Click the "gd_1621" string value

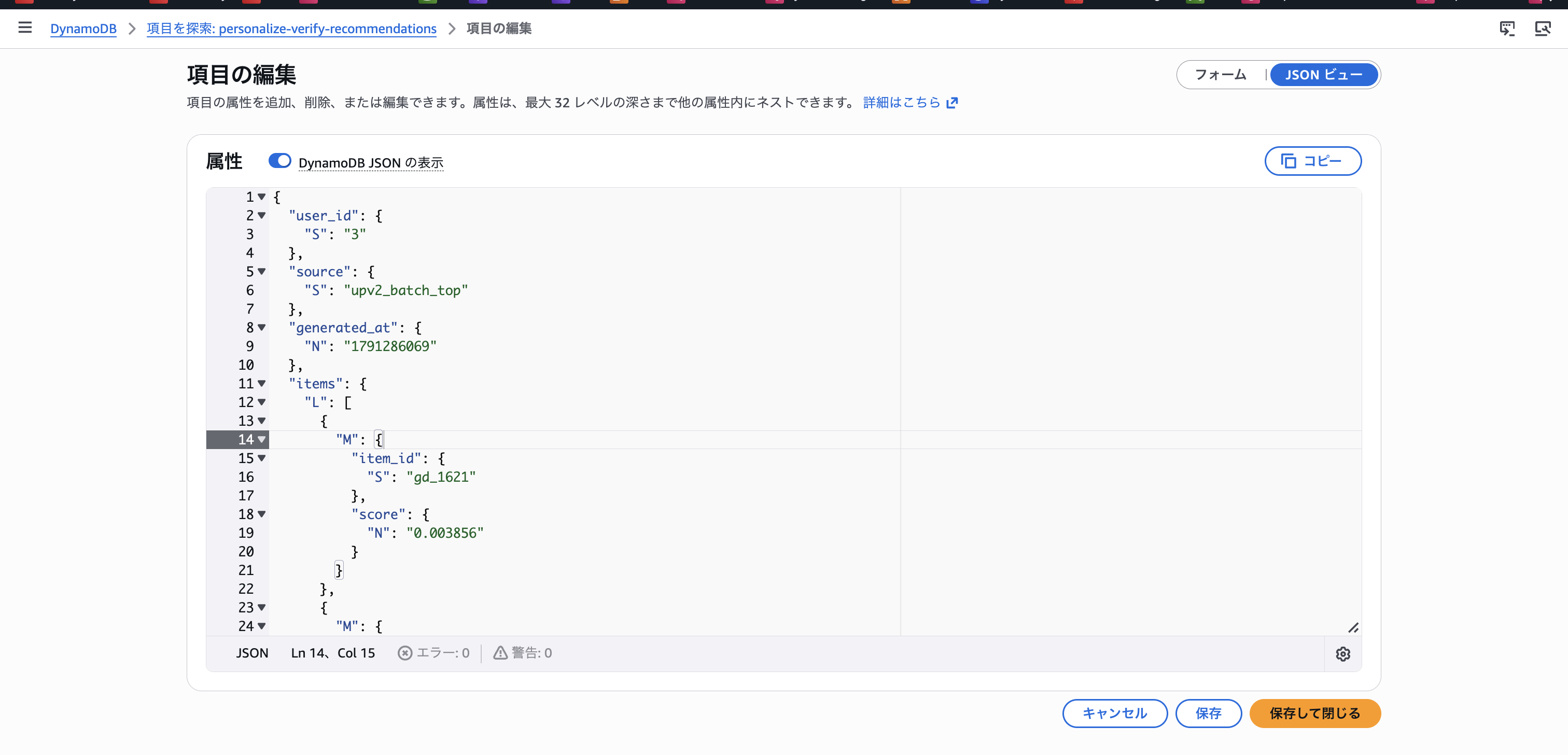(441, 477)
